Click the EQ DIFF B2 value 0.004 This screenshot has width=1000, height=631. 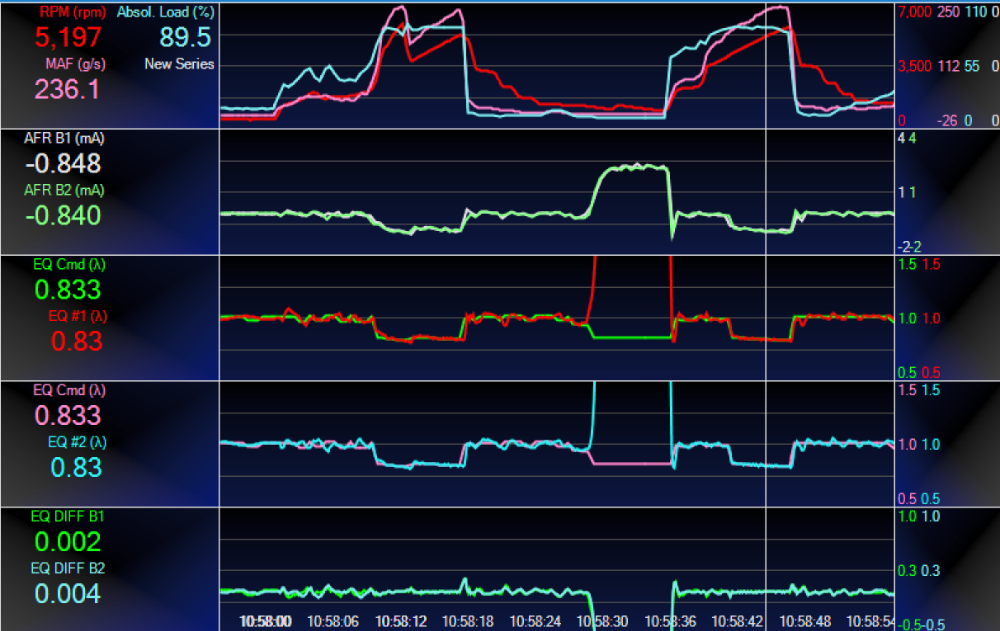click(x=68, y=594)
